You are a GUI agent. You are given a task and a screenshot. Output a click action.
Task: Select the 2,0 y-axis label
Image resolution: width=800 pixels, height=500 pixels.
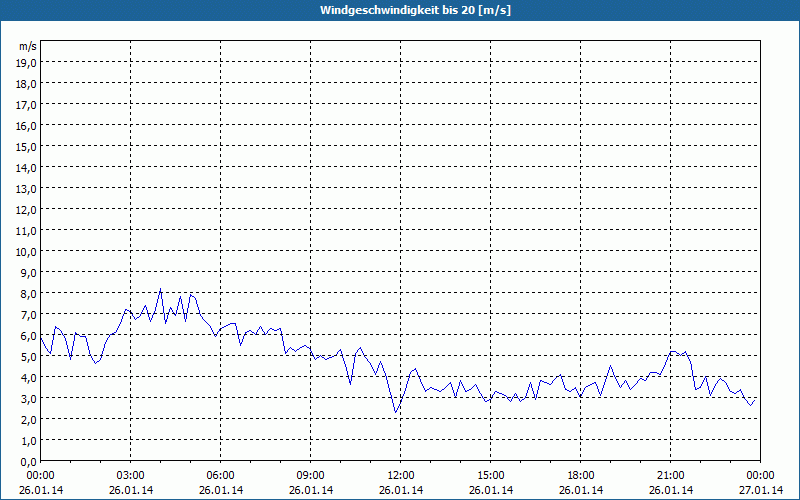tap(29, 420)
